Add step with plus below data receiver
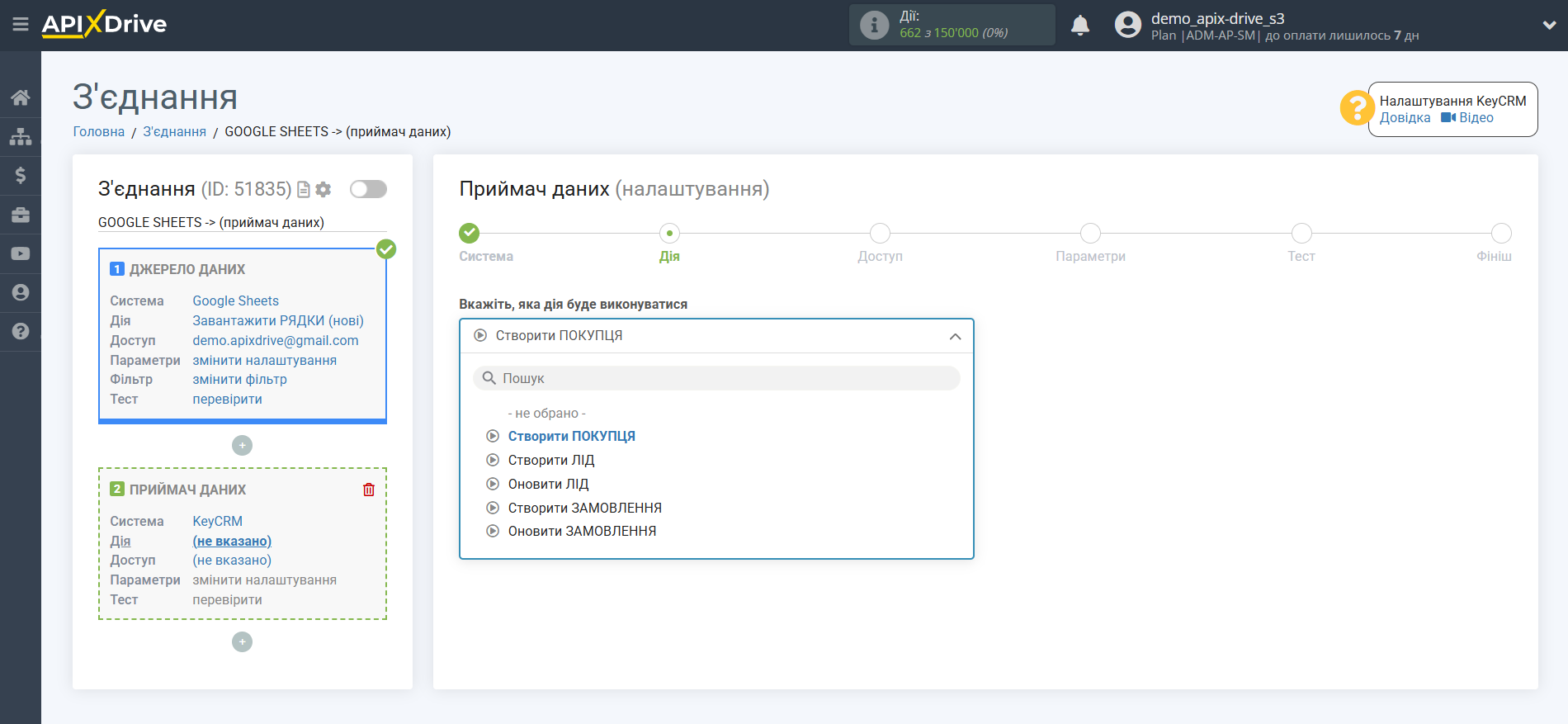Screen dimensions: 1568x724 pyautogui.click(x=242, y=642)
